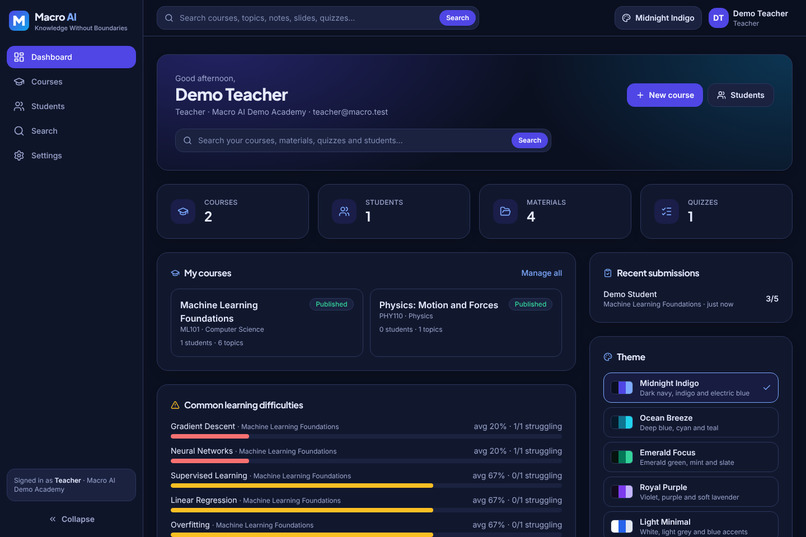Click the Settings gear icon in sidebar
The image size is (806, 537).
[19, 156]
